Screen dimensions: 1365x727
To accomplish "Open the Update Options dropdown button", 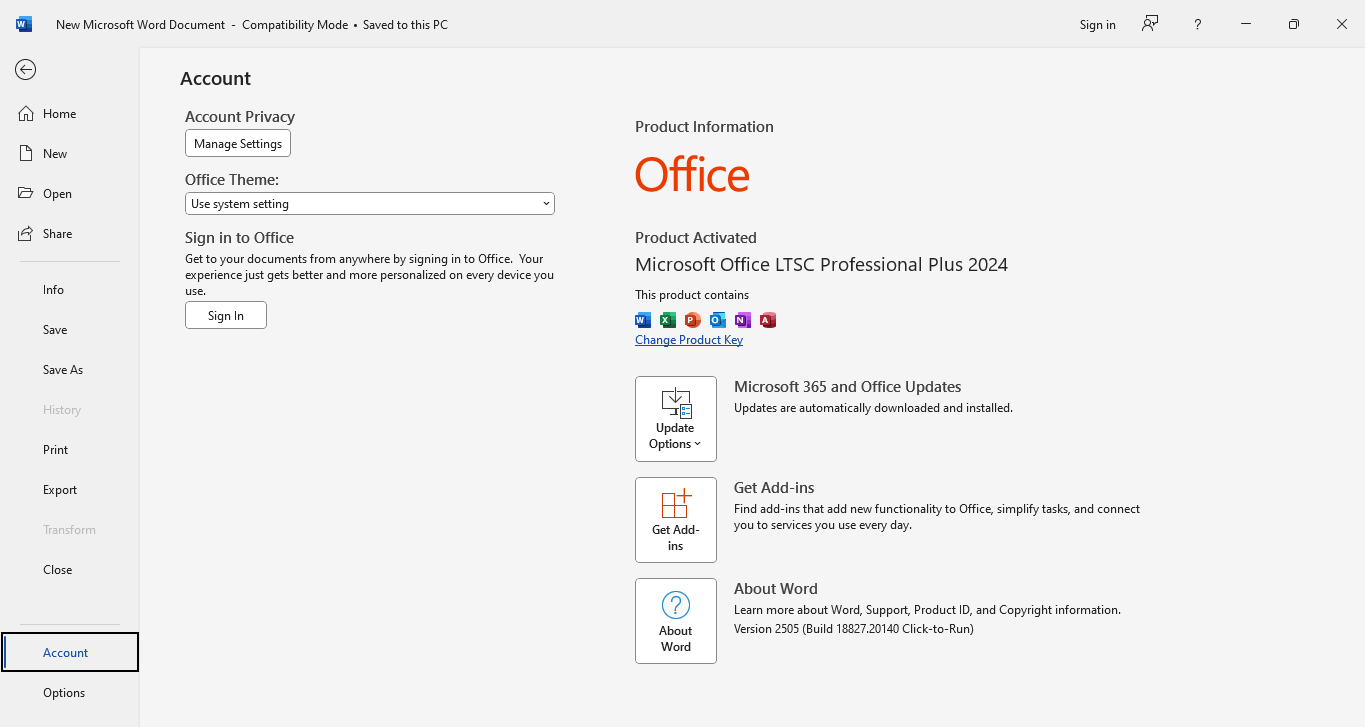I will [676, 419].
